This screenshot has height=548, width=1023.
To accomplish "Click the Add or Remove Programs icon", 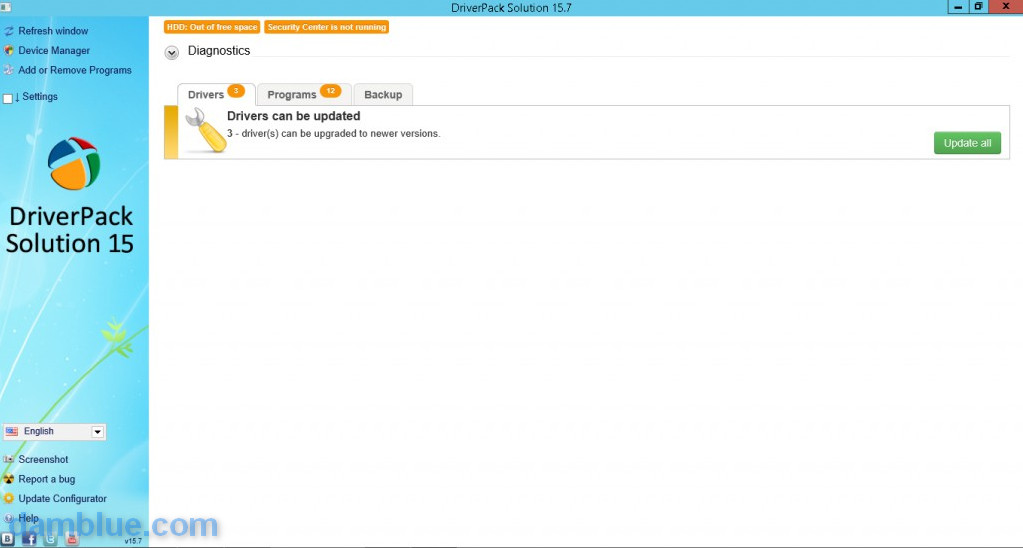I will click(x=8, y=70).
